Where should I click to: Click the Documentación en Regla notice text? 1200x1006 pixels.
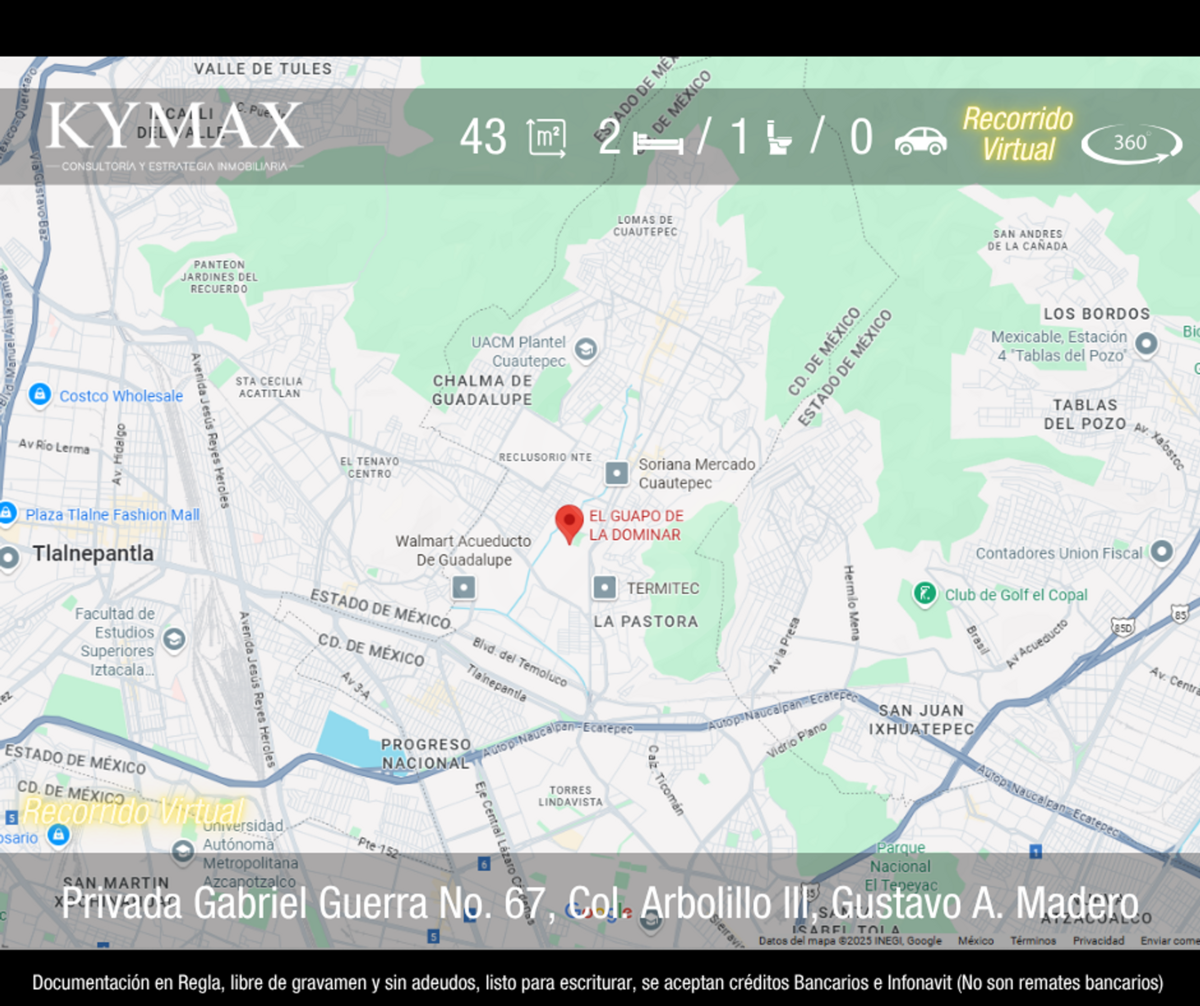[598, 982]
